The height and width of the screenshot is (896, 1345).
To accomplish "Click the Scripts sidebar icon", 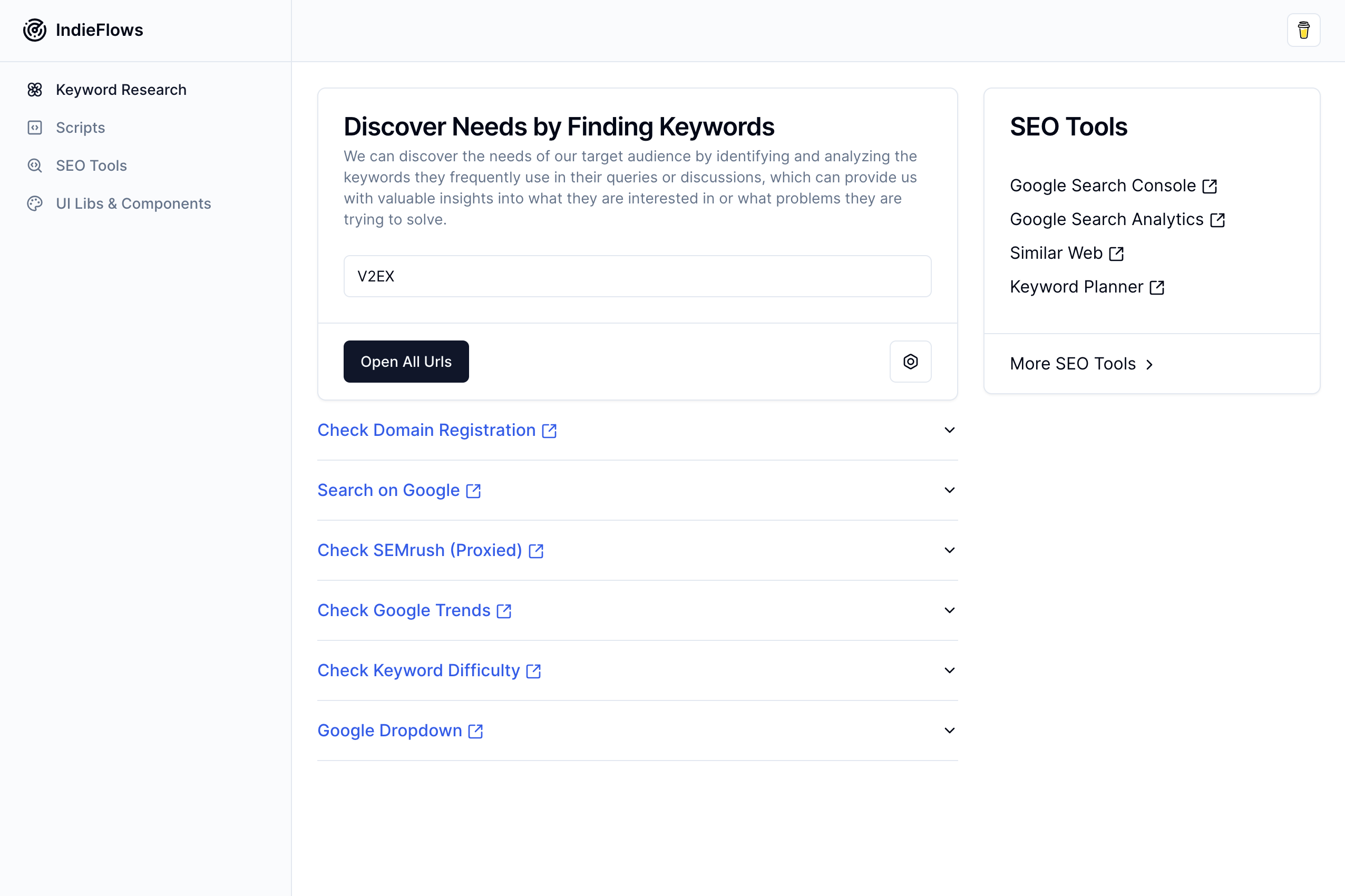I will [x=35, y=128].
